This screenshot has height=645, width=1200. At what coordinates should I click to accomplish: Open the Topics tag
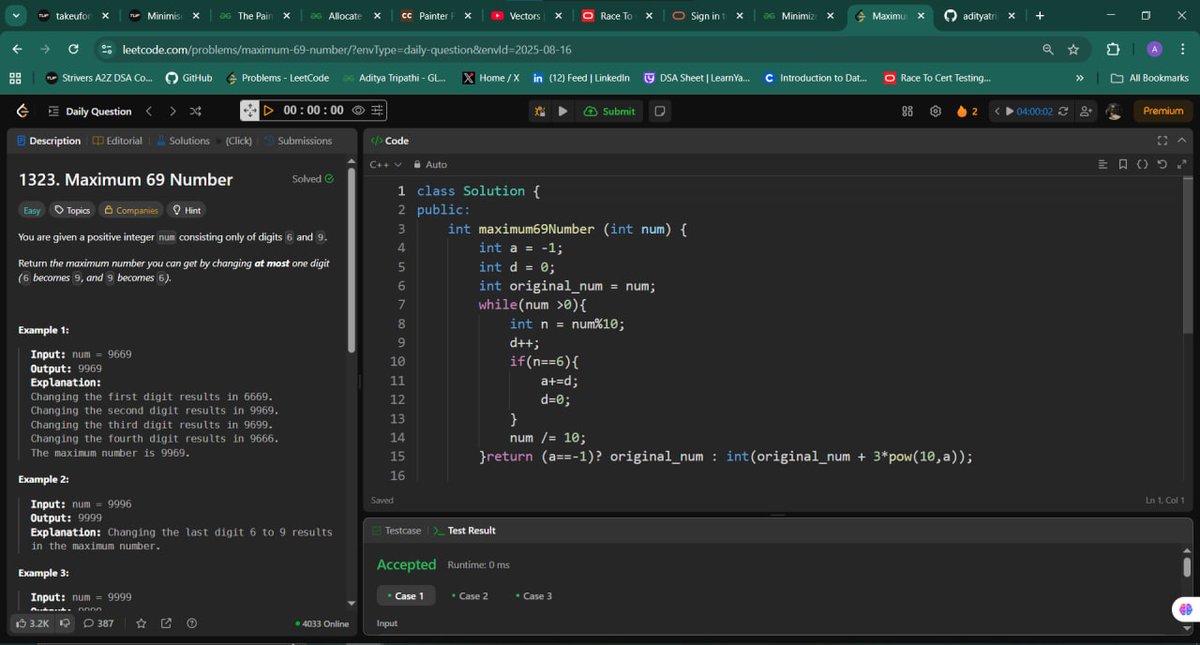(73, 210)
